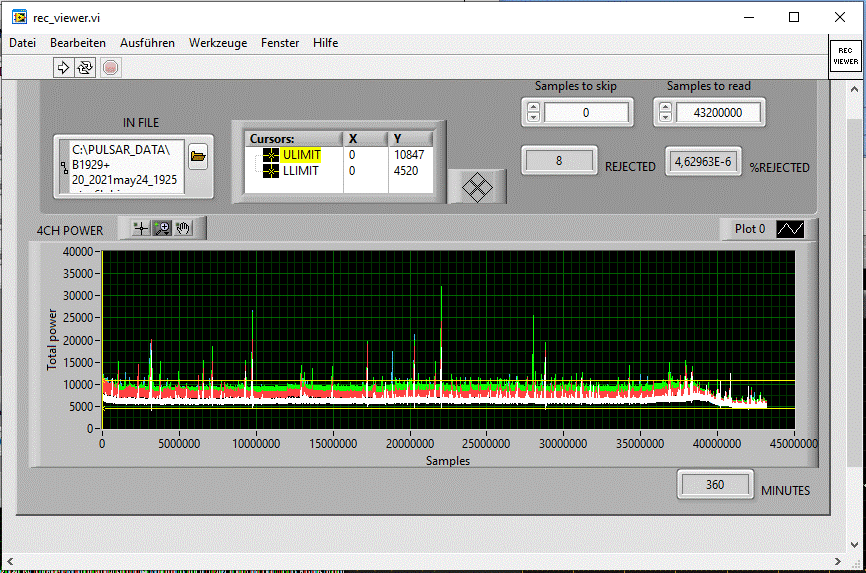Viewport: 866px width, 573px height.
Task: Select the ULIMIT cursor row
Action: coord(338,155)
